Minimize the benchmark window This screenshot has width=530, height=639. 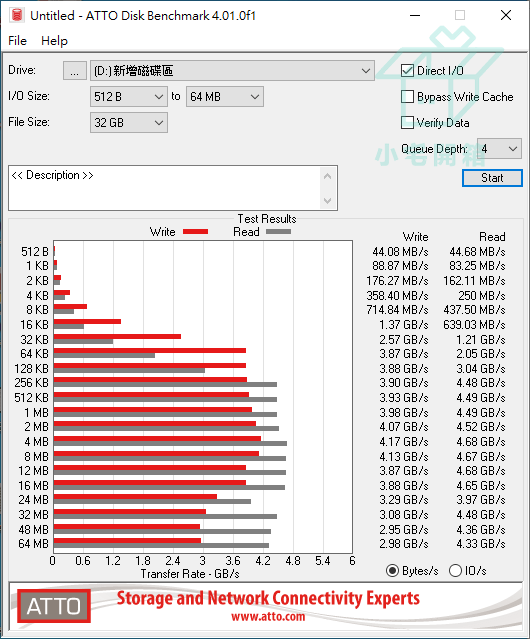tap(415, 15)
